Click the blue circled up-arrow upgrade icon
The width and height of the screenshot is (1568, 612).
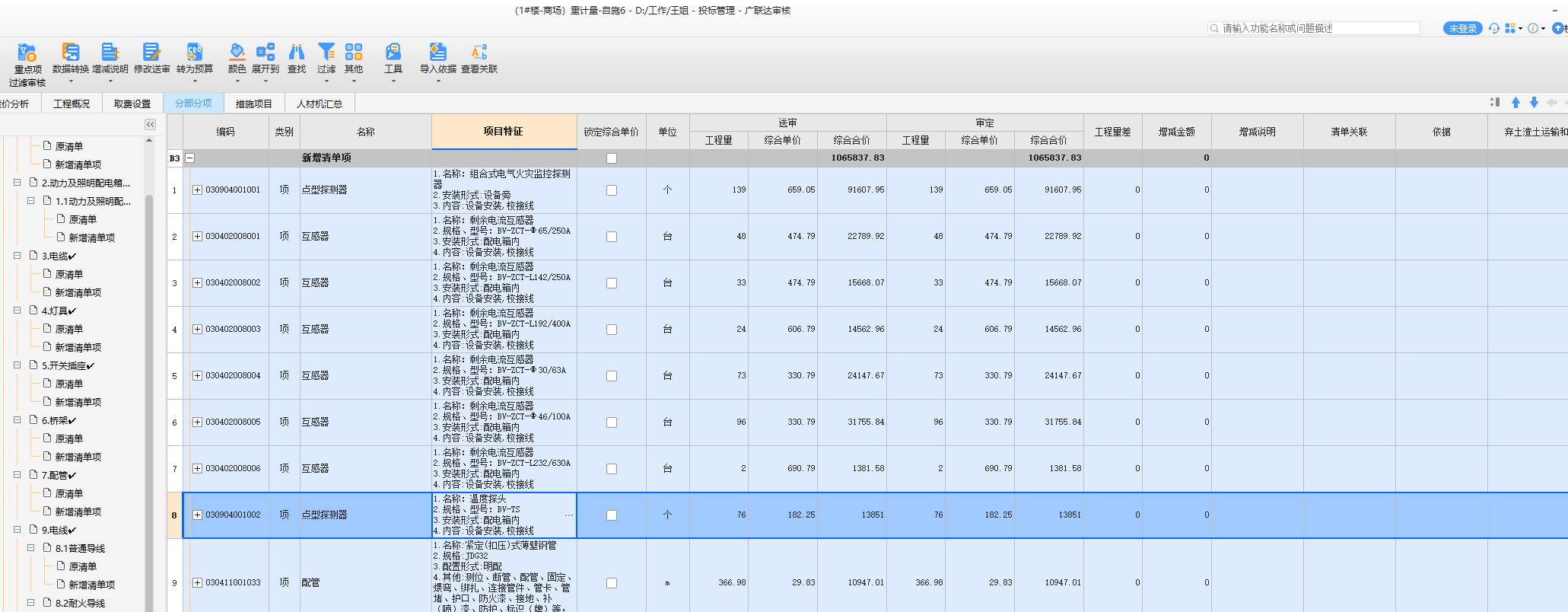[1558, 28]
